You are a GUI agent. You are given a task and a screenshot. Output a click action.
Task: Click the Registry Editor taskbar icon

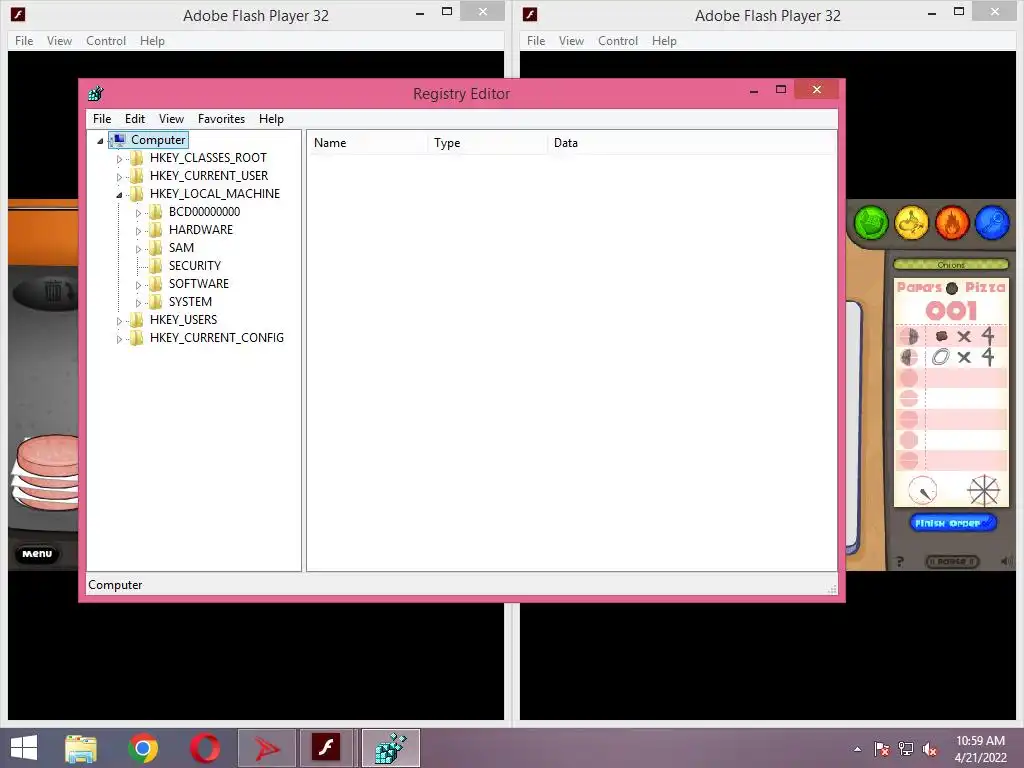pyautogui.click(x=391, y=748)
